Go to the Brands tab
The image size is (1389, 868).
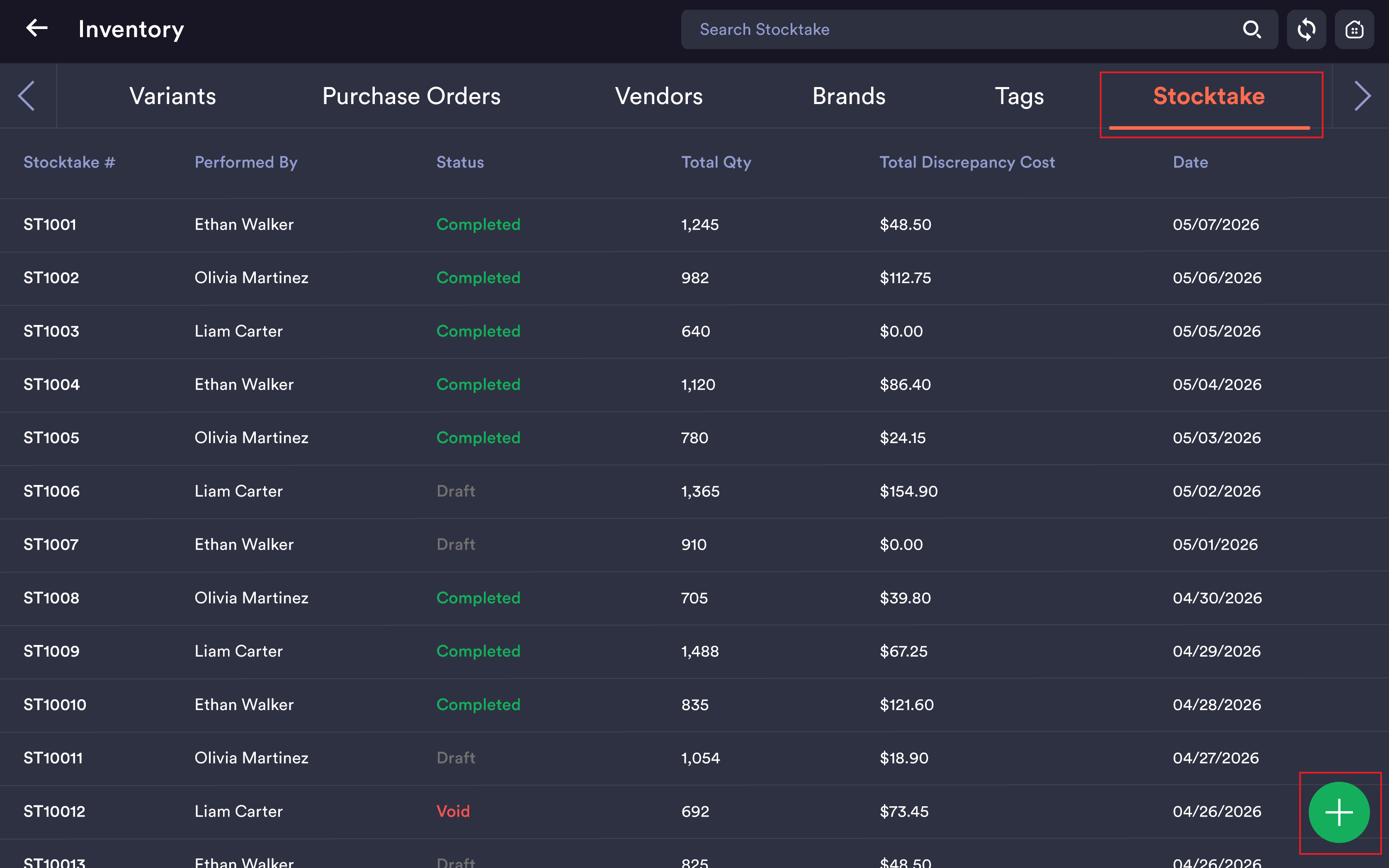pyautogui.click(x=849, y=96)
